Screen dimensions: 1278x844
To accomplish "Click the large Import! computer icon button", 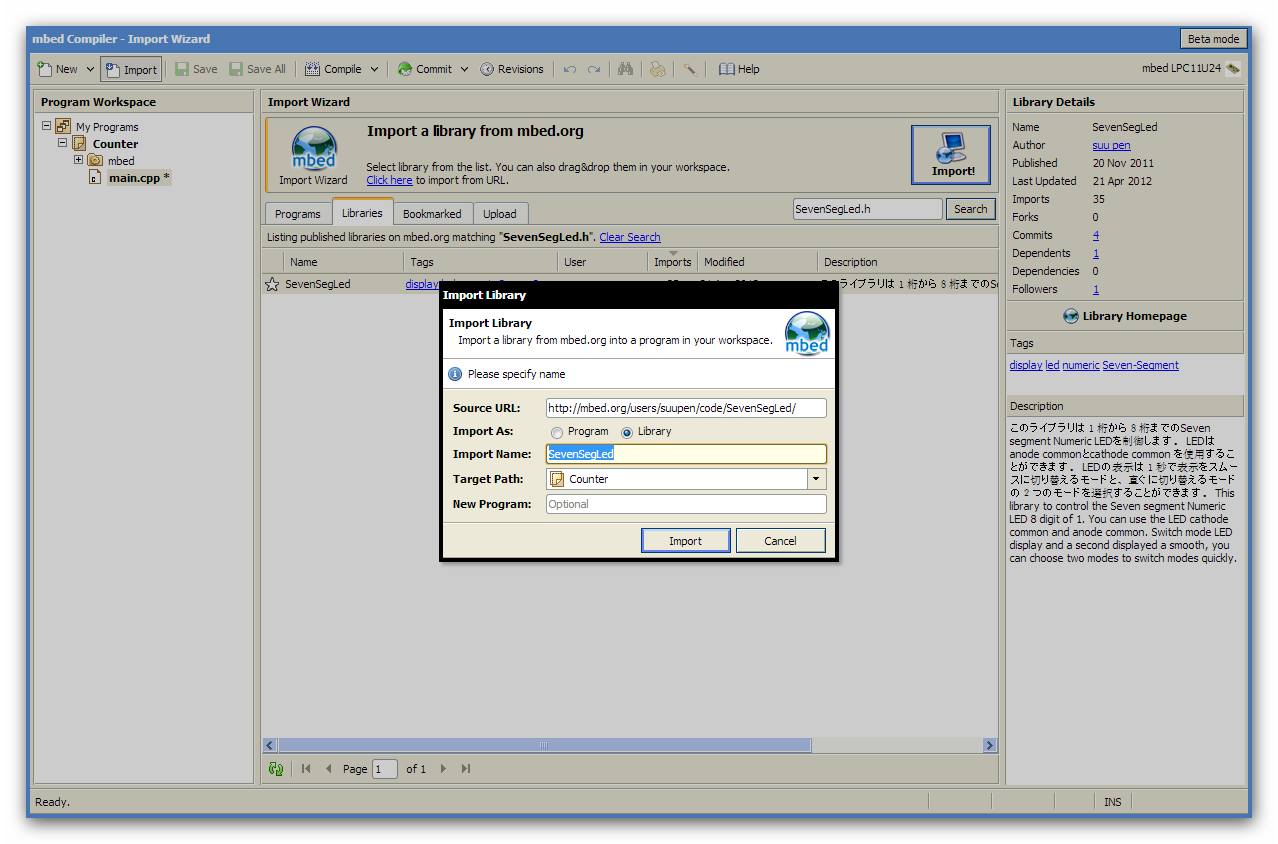I will (x=951, y=155).
